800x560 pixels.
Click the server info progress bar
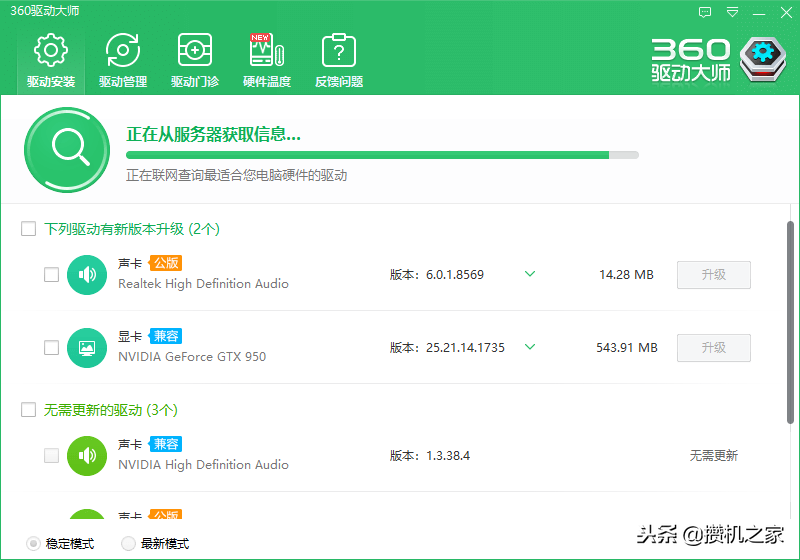(x=382, y=155)
